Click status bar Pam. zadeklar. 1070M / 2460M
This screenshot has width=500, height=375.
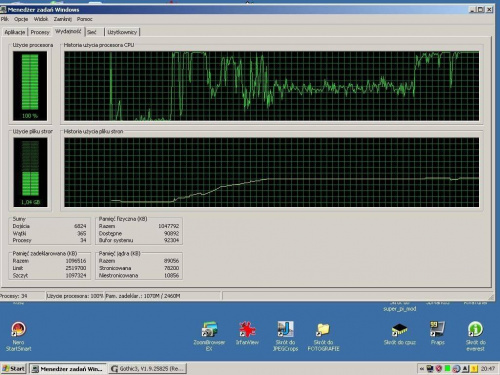tap(143, 296)
